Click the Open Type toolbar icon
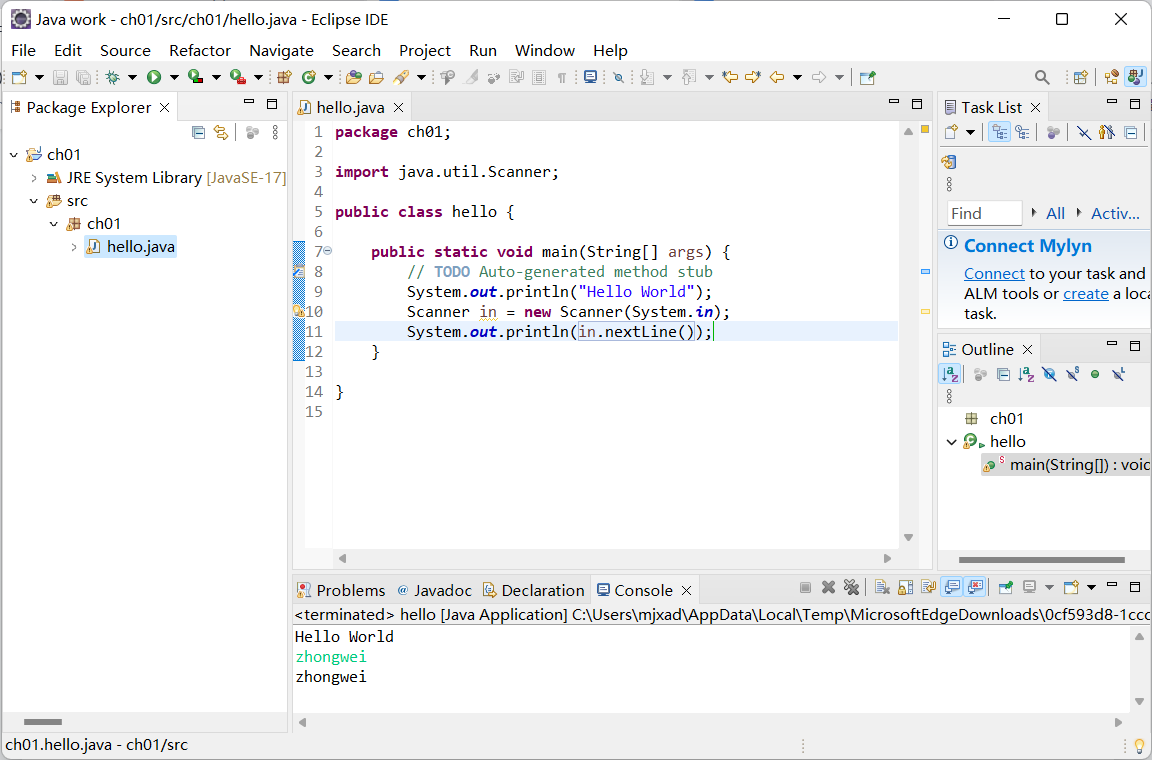 click(x=354, y=77)
